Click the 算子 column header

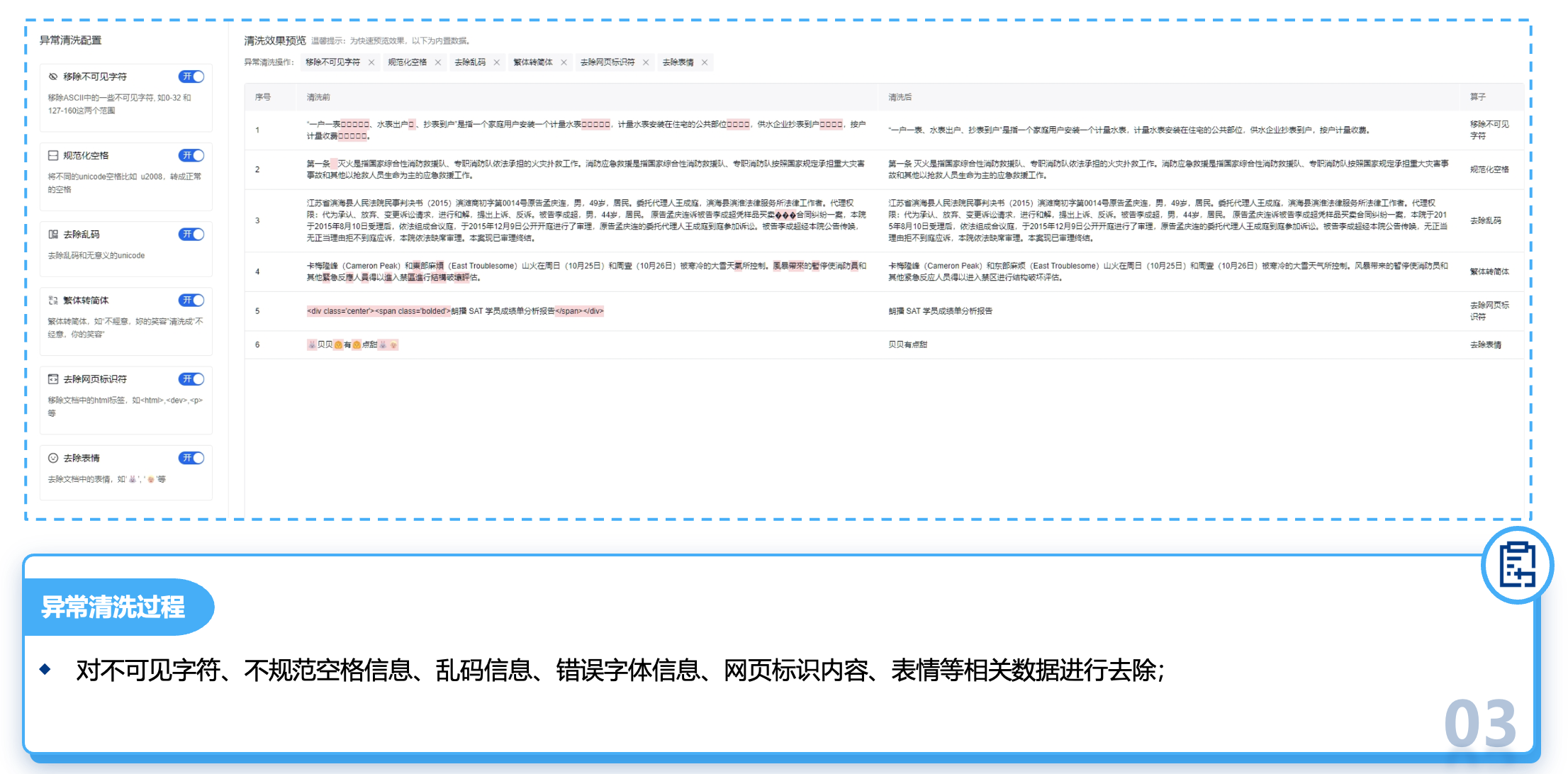pos(1478,97)
